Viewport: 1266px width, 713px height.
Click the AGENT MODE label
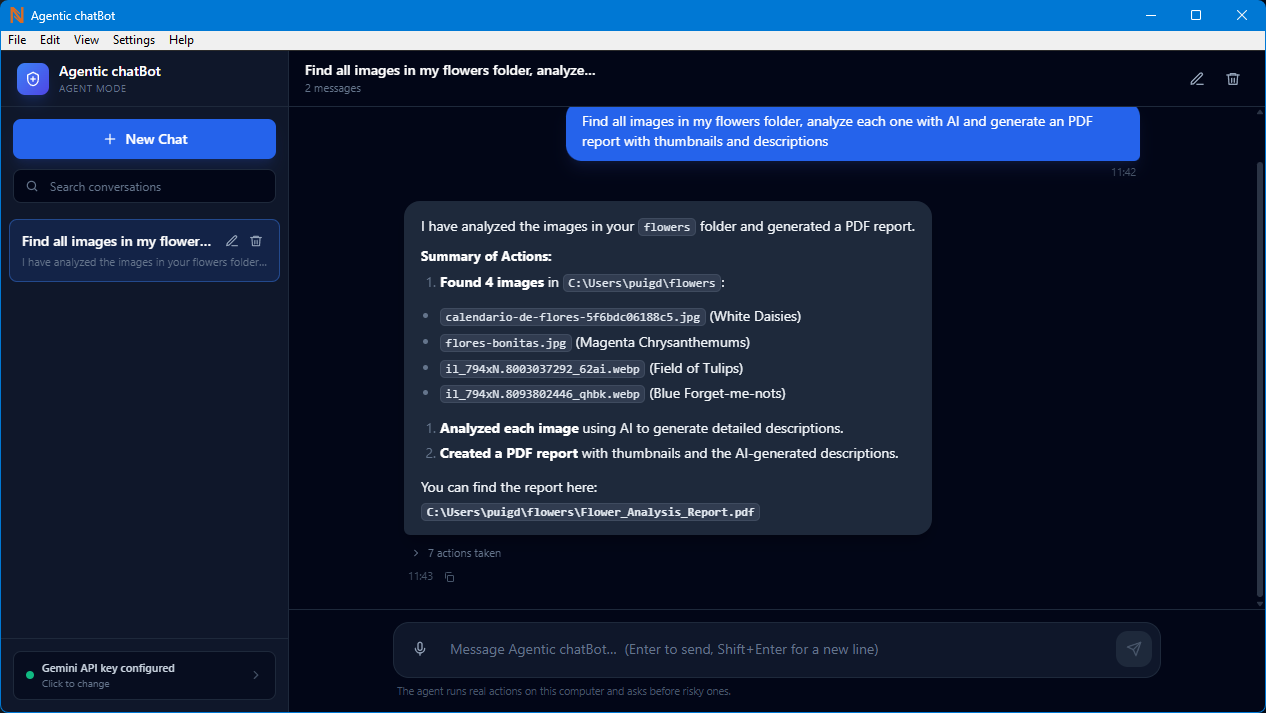[93, 89]
